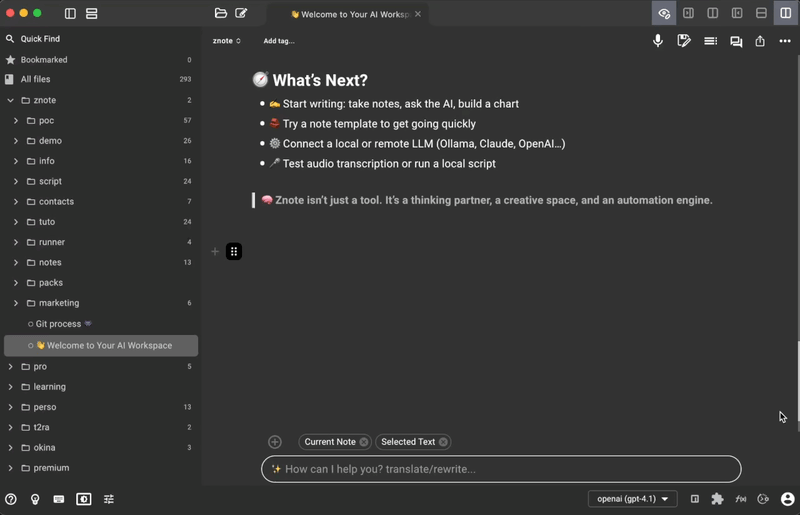800x515 pixels.
Task: Expand the script folder
Action: [16, 181]
